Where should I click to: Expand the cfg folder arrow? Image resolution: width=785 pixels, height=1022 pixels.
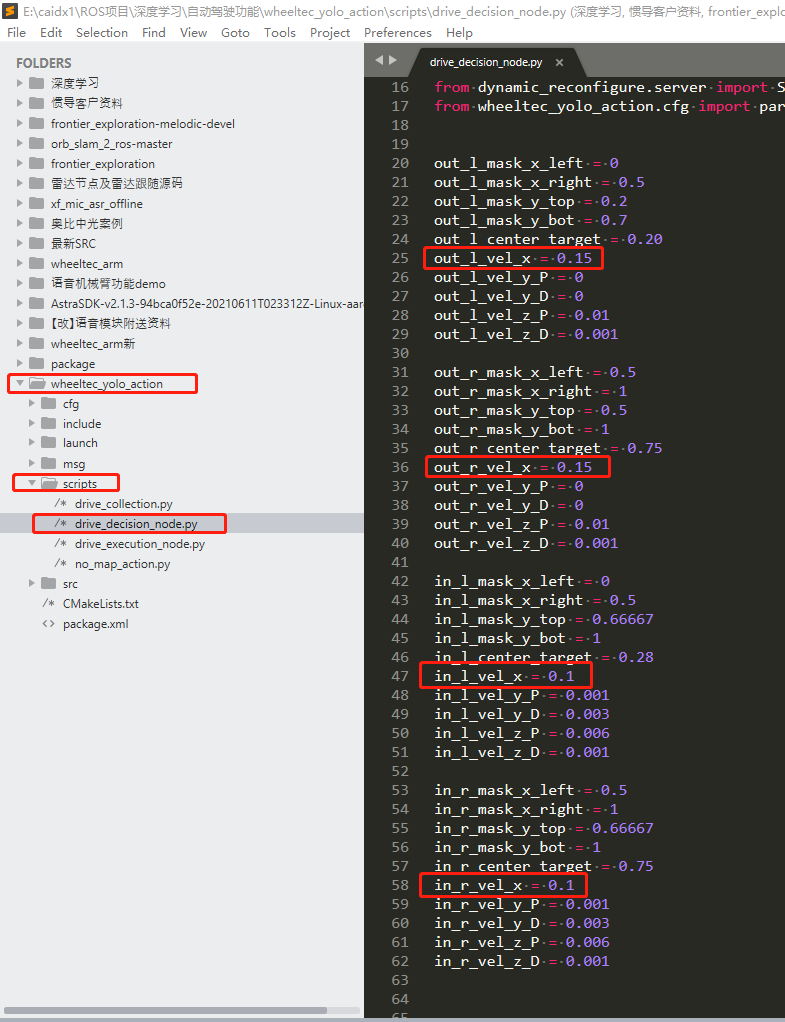coord(31,403)
